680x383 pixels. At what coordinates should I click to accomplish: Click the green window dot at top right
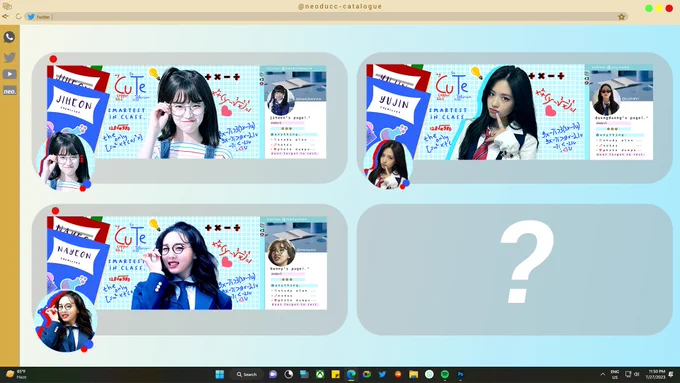point(649,8)
